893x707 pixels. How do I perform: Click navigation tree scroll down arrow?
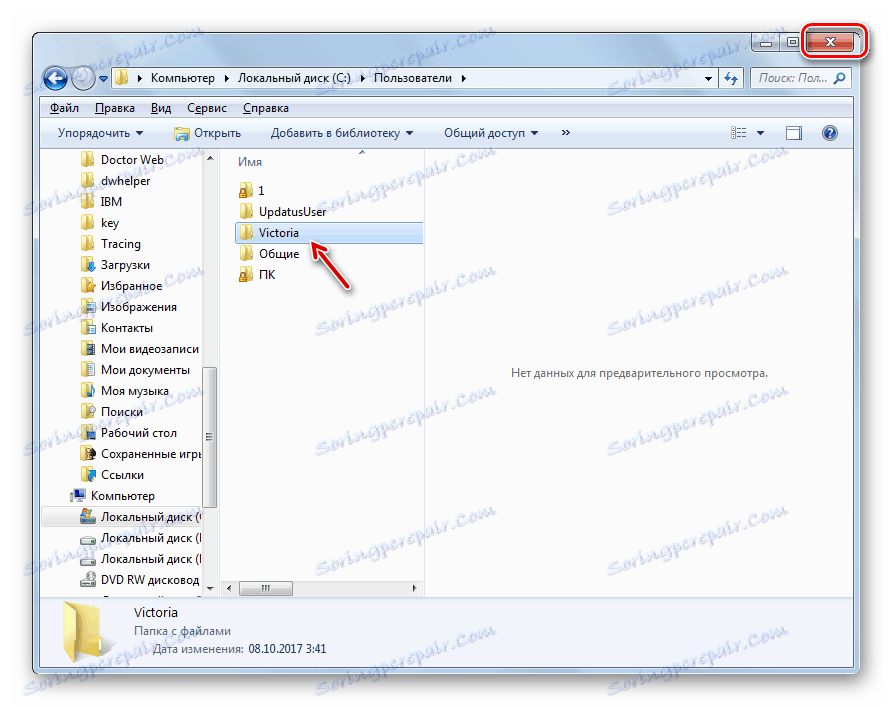[x=210, y=588]
